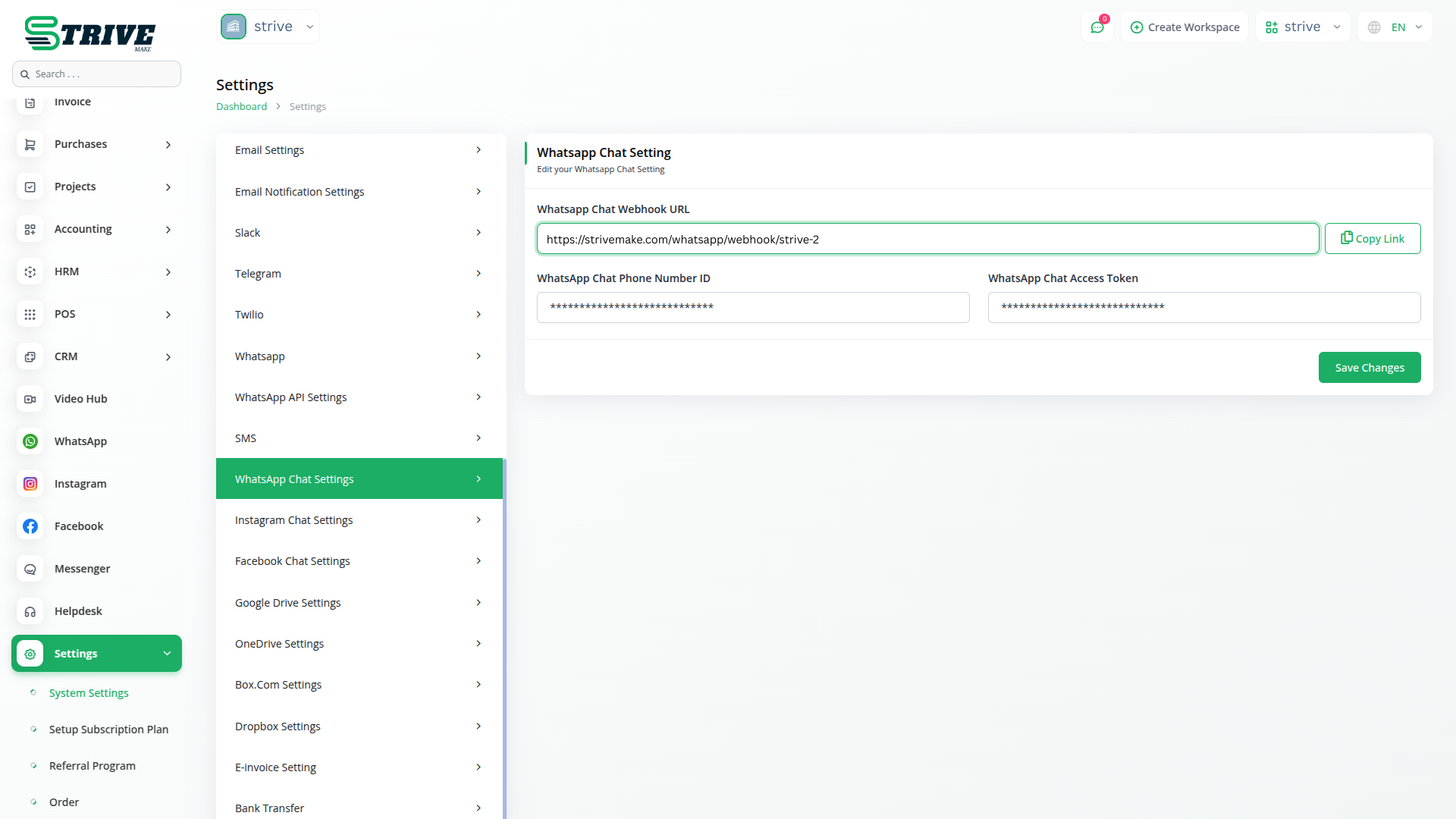Click the WhatsApp Chat Phone Number ID field
Screen dimensions: 1456x819
pyautogui.click(x=752, y=308)
